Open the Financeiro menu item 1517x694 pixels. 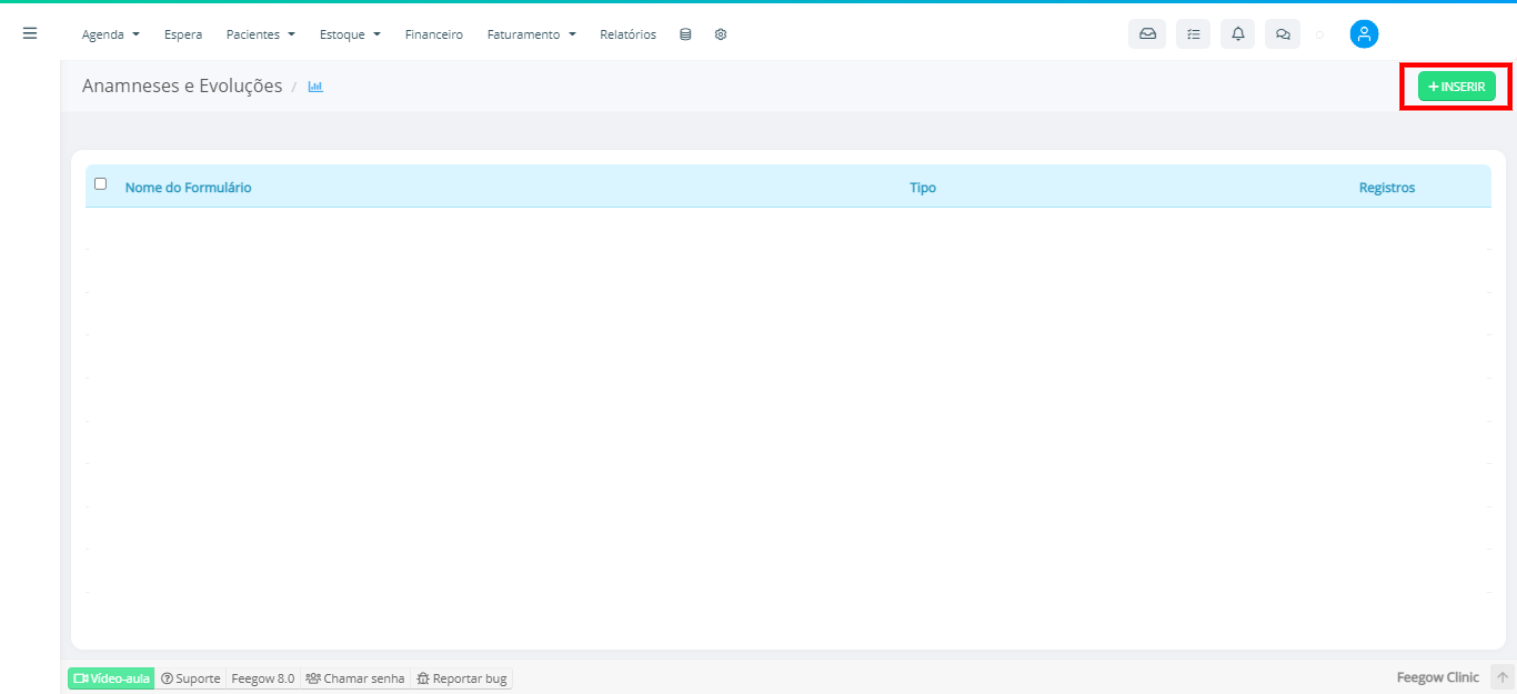coord(434,34)
